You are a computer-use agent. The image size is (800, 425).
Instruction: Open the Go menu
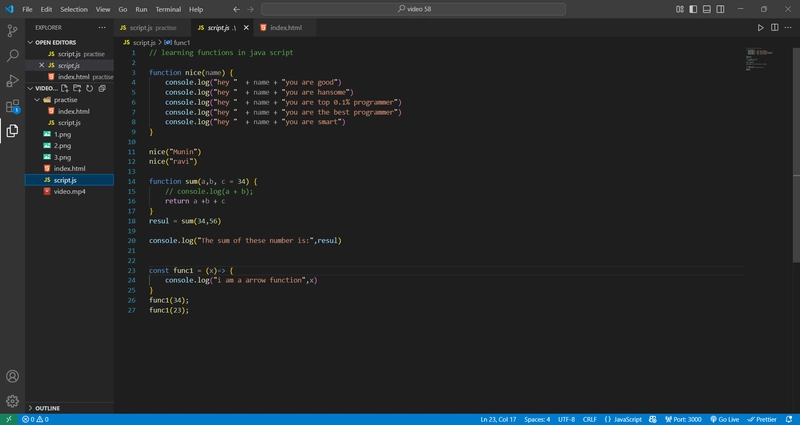(122, 9)
